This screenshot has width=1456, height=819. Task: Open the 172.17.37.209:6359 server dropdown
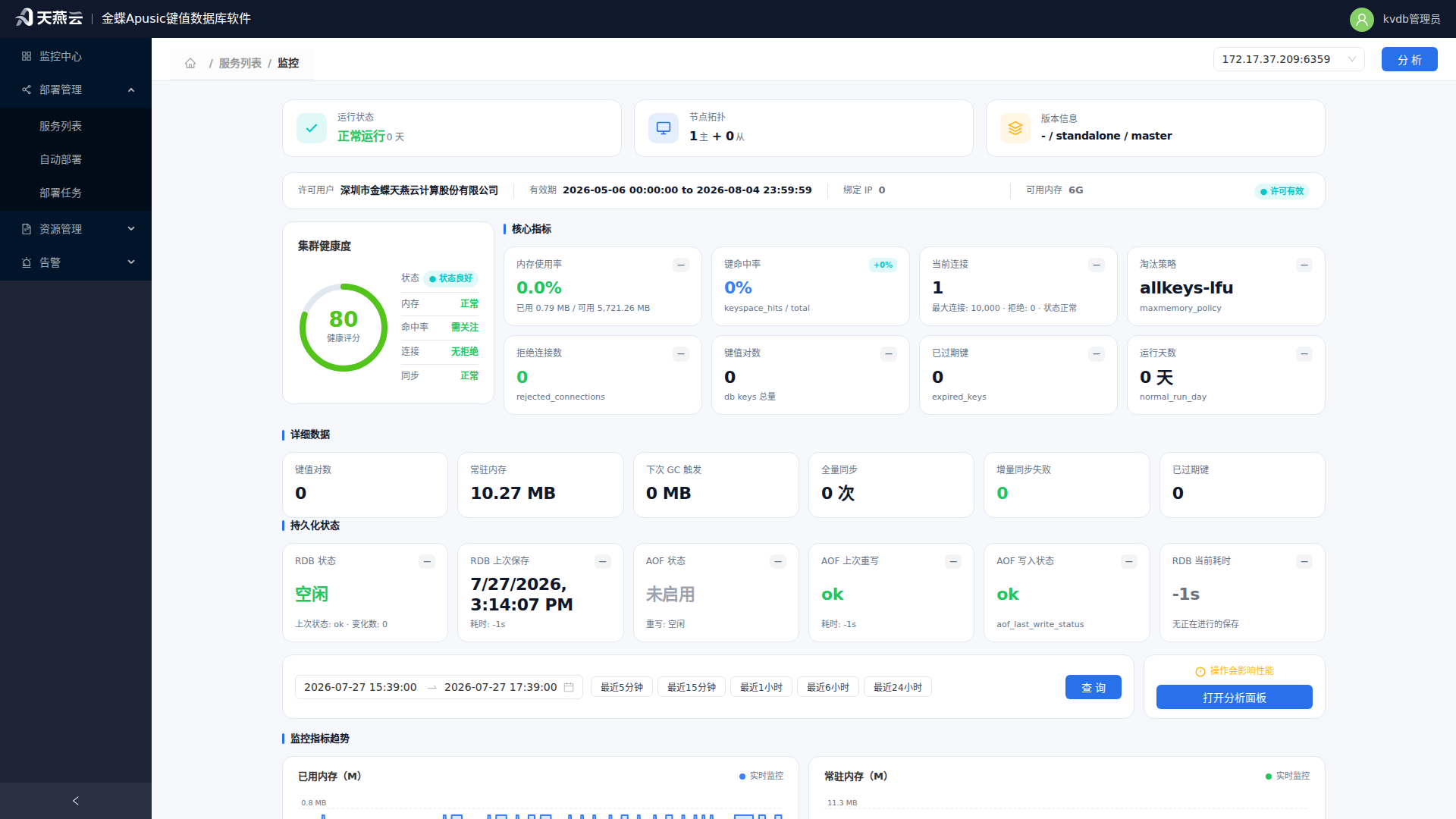1288,59
